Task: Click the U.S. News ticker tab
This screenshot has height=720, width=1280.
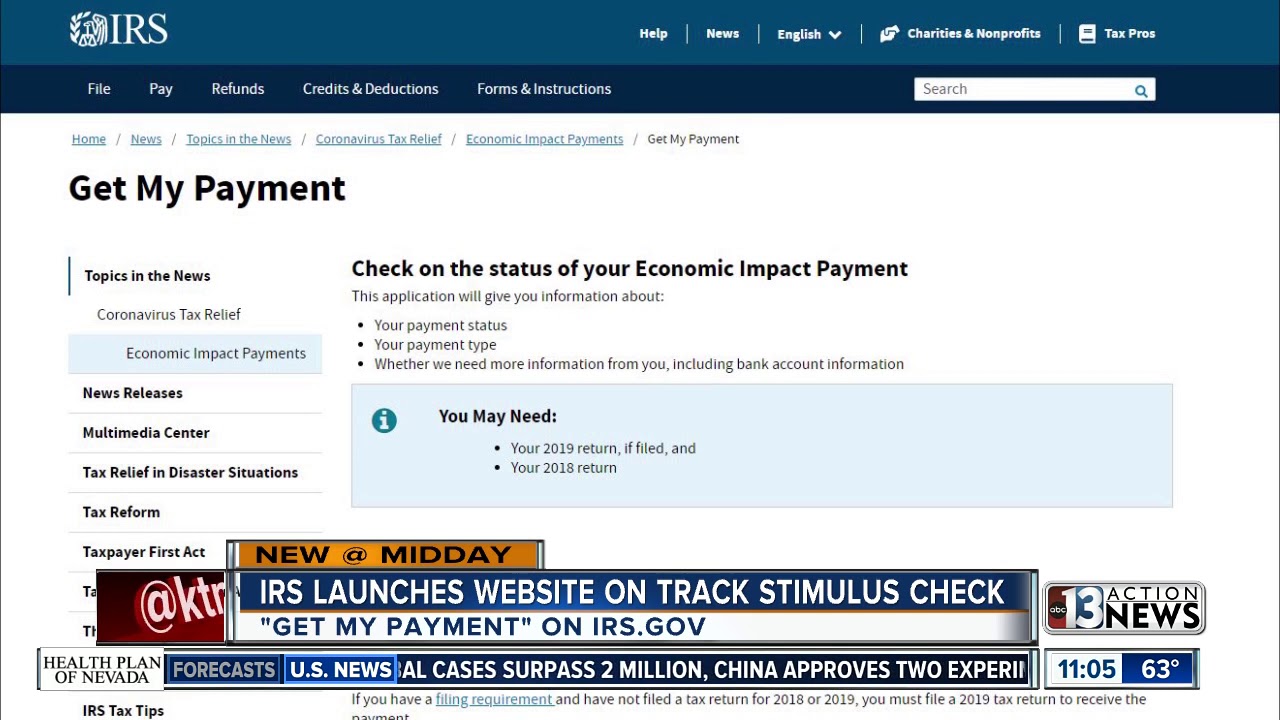Action: (340, 670)
